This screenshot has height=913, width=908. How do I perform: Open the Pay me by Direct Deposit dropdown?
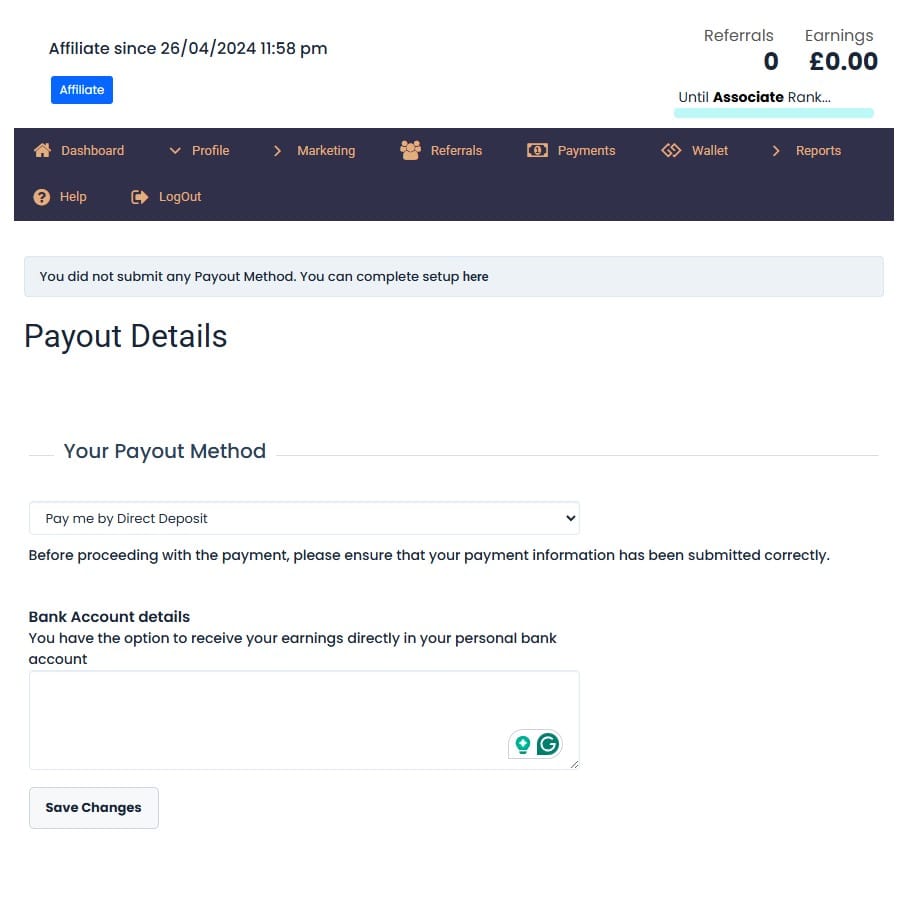tap(304, 518)
